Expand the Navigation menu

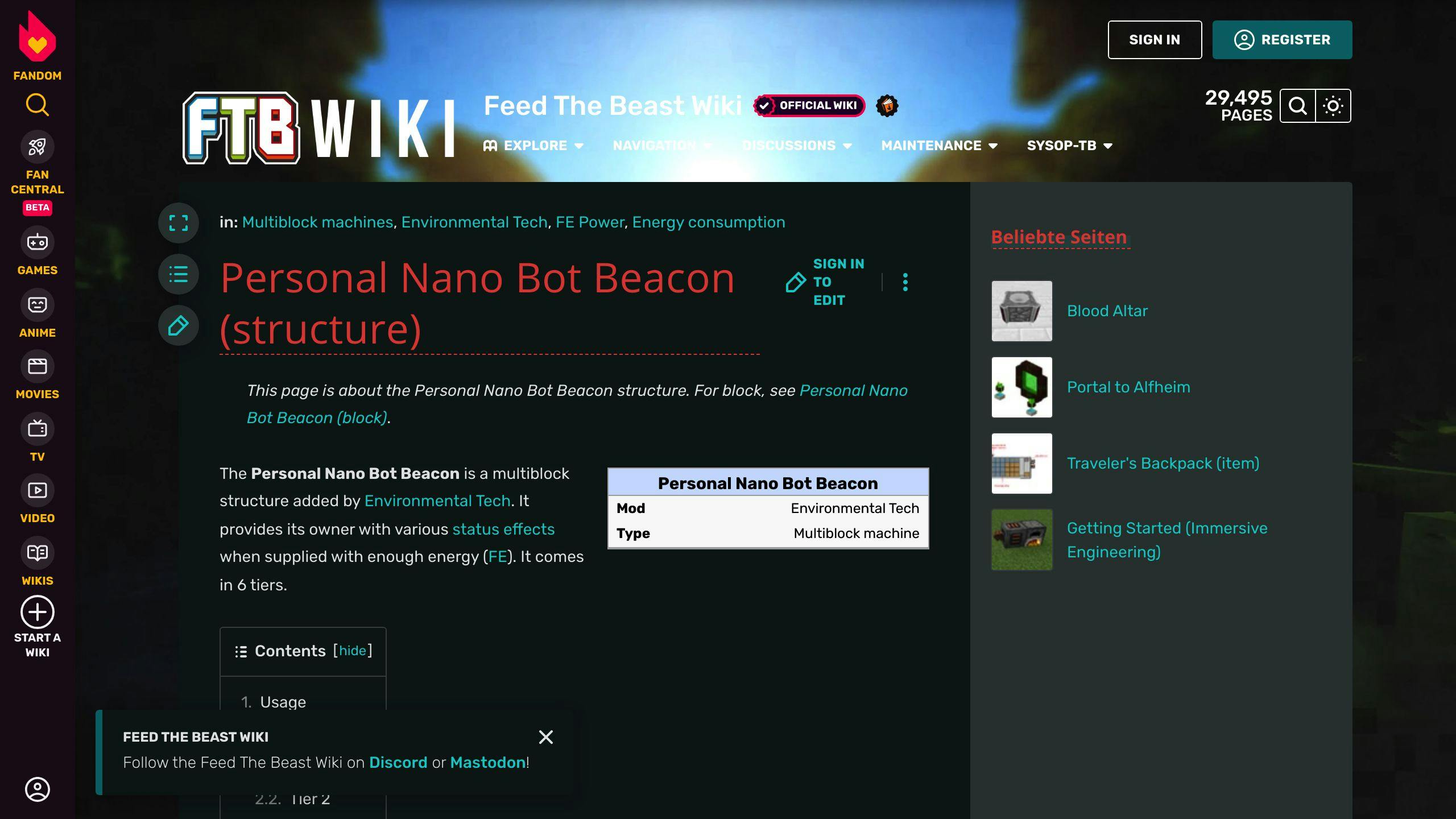662,146
